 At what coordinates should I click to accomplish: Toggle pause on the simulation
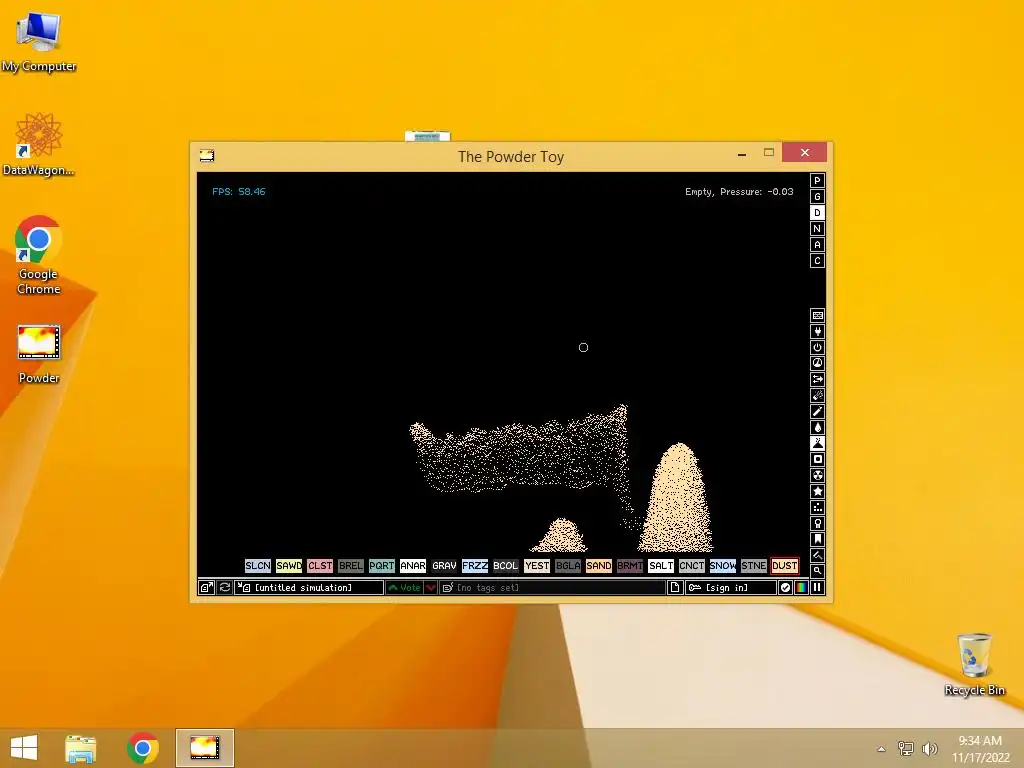[817, 588]
